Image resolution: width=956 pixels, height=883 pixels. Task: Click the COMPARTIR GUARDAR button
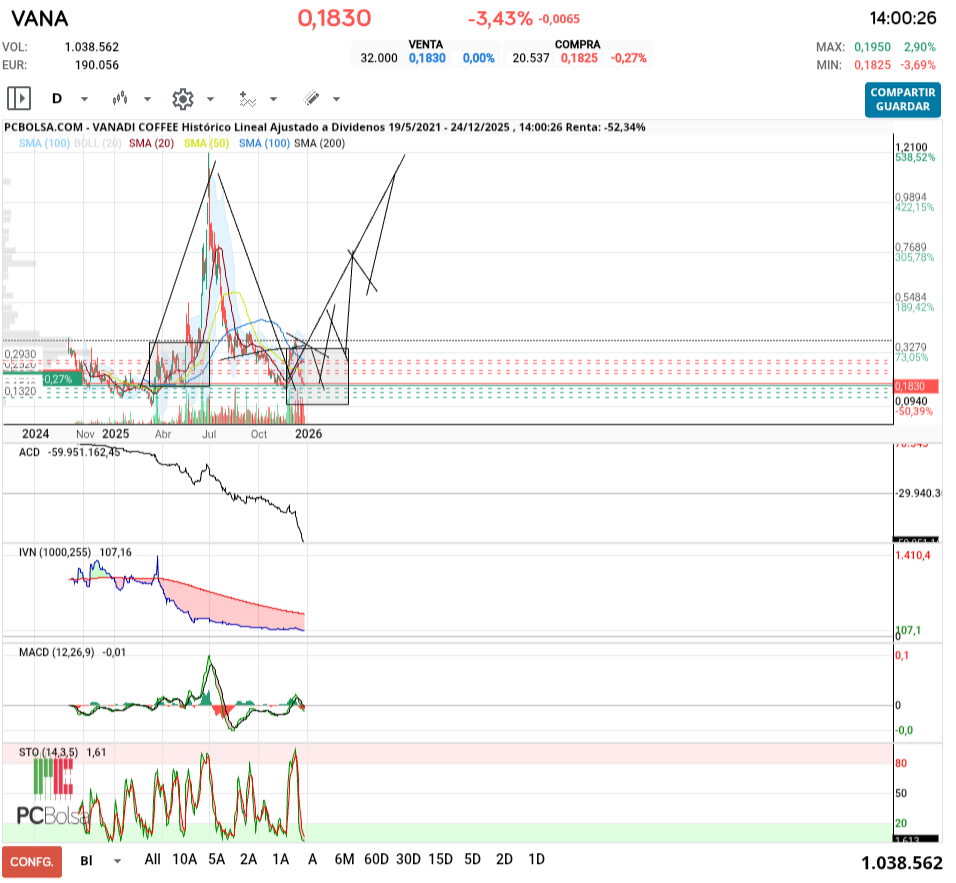pos(903,99)
